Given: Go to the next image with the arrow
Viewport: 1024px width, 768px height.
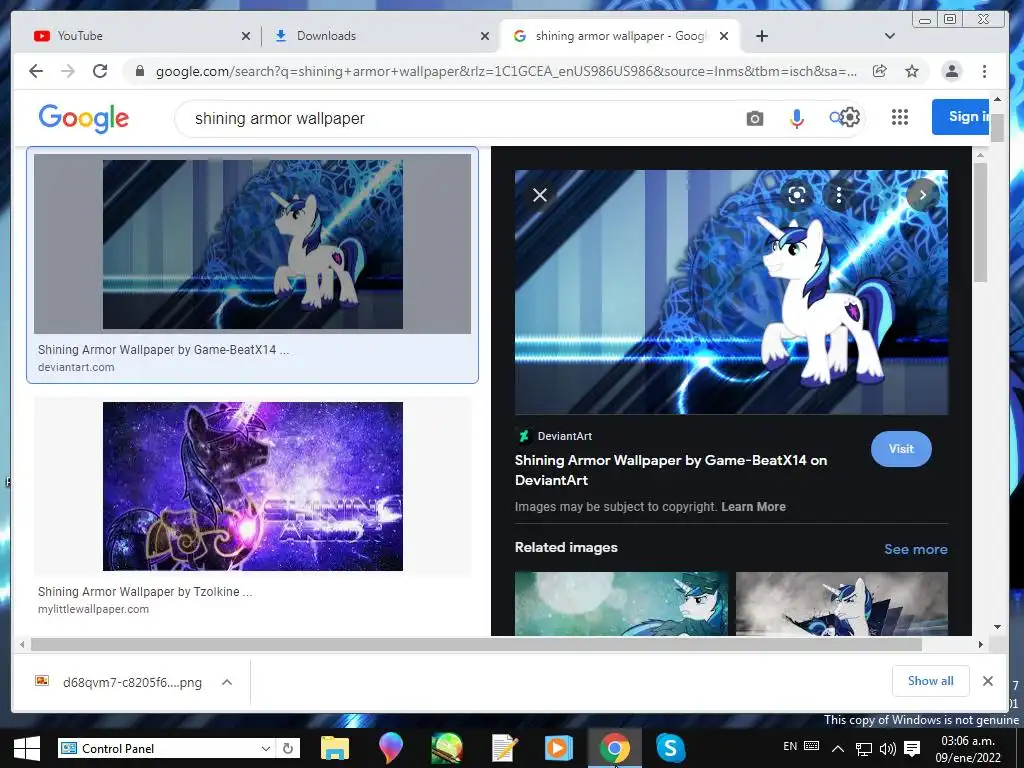Looking at the screenshot, I should pos(922,195).
